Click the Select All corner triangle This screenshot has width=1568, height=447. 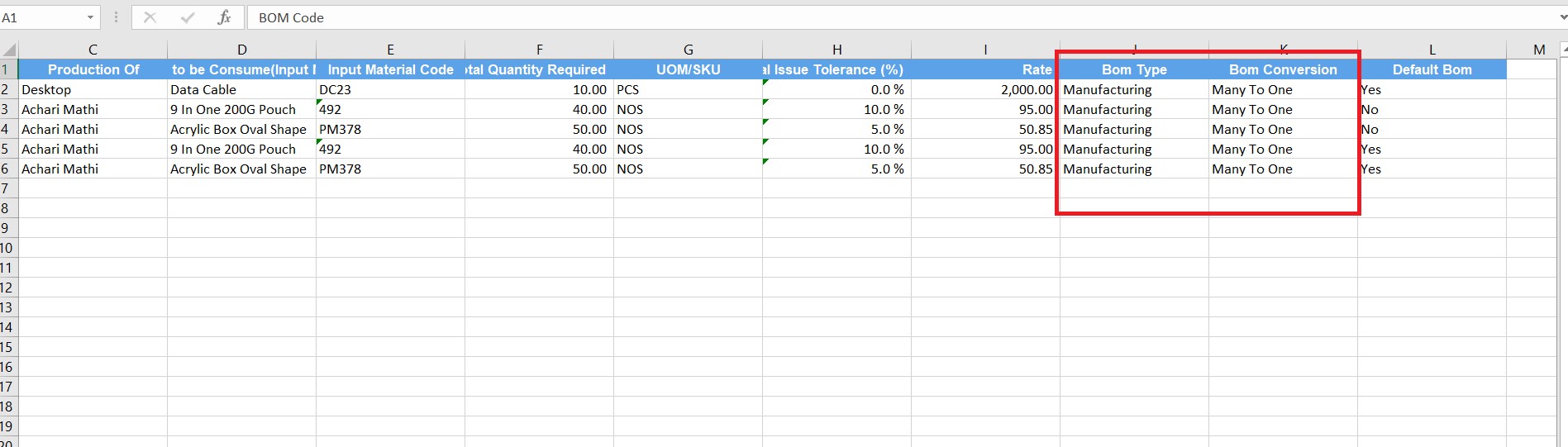9,50
